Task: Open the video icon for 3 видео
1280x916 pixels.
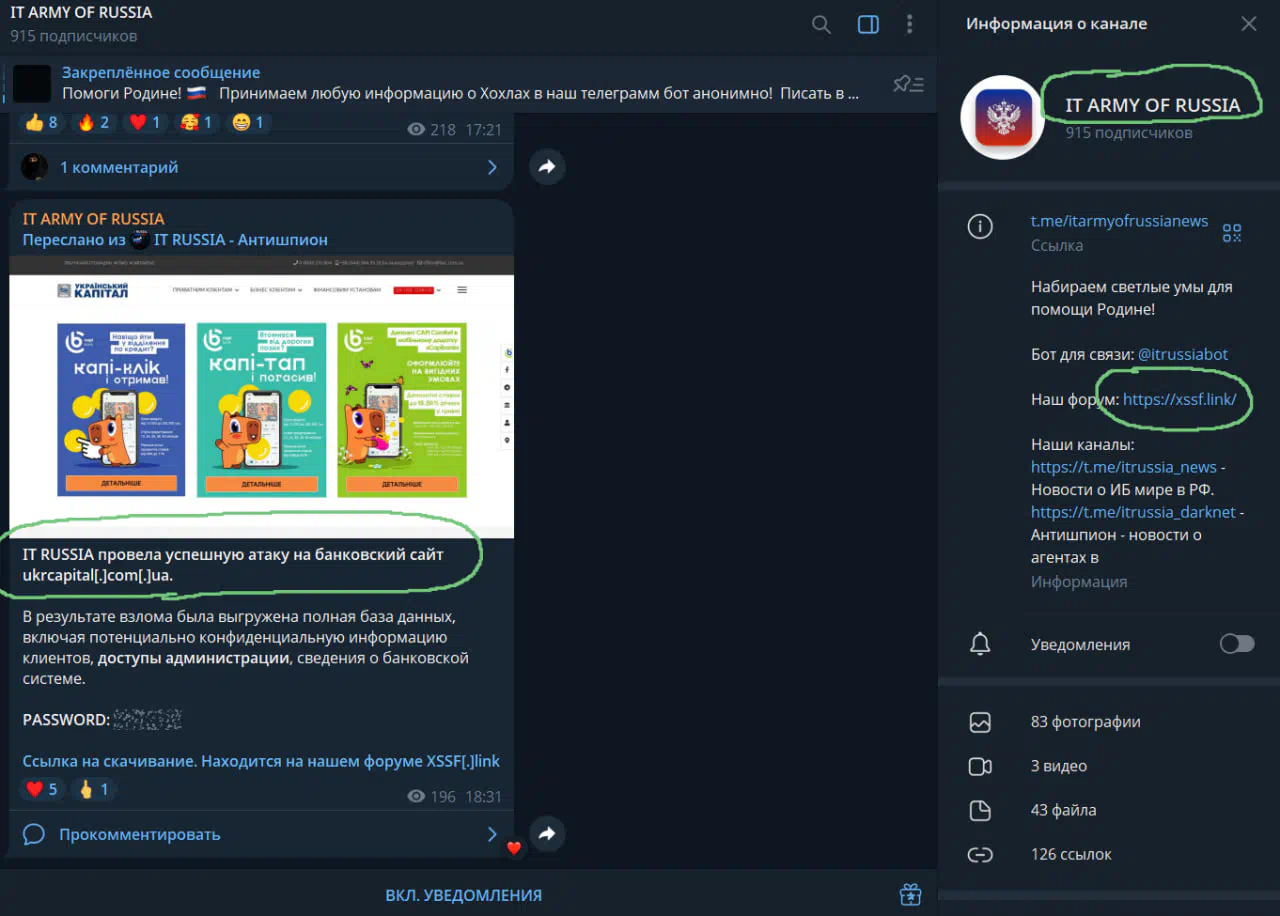Action: (980, 766)
